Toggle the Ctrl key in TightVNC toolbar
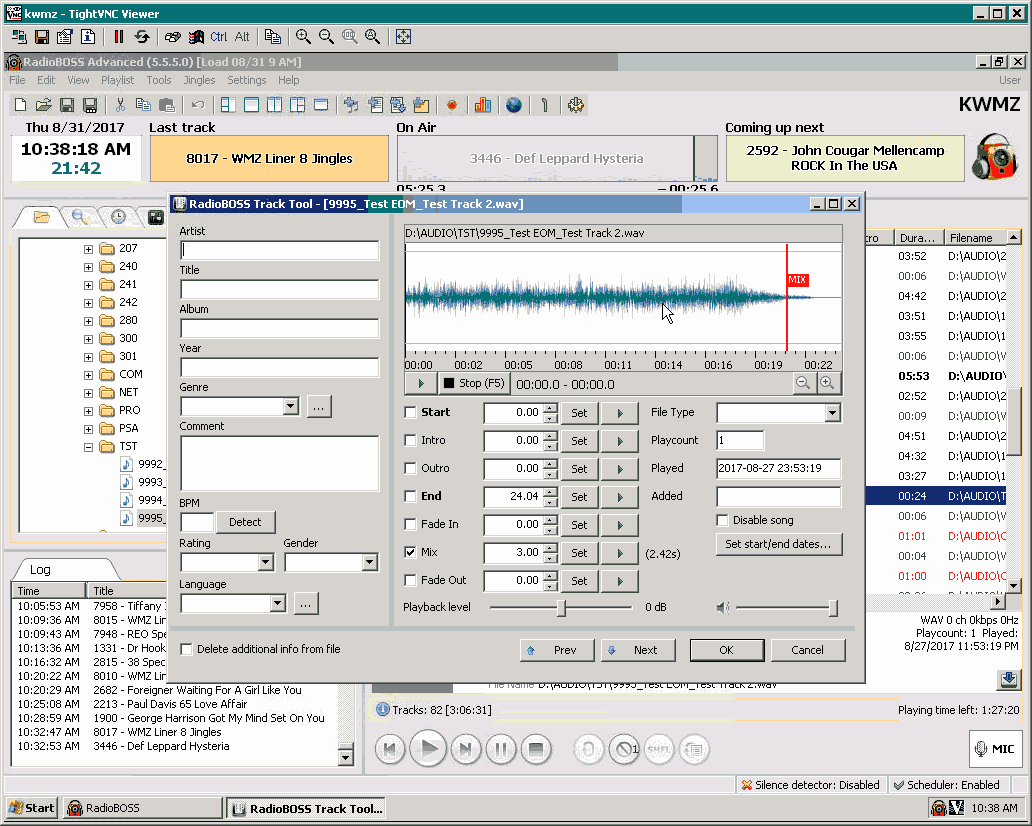1032x826 pixels. click(x=219, y=37)
